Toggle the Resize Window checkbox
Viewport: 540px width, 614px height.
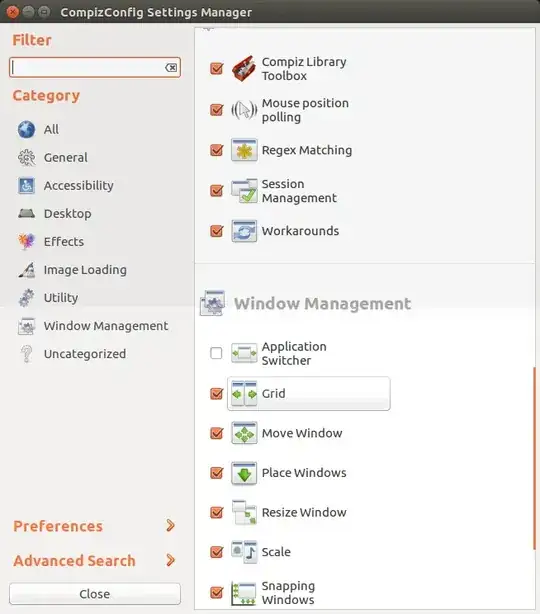coord(216,513)
